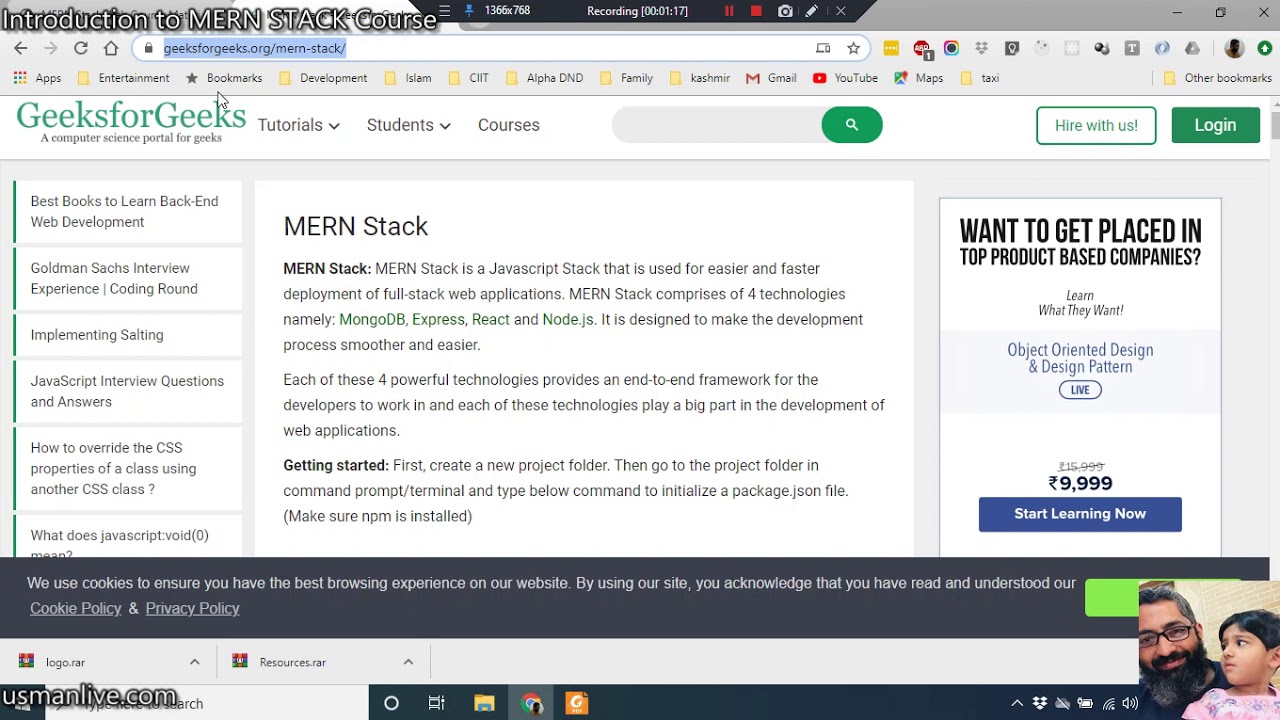Screen dimensions: 1280x720
Task: Bookmark this page with the star
Action: 853,48
